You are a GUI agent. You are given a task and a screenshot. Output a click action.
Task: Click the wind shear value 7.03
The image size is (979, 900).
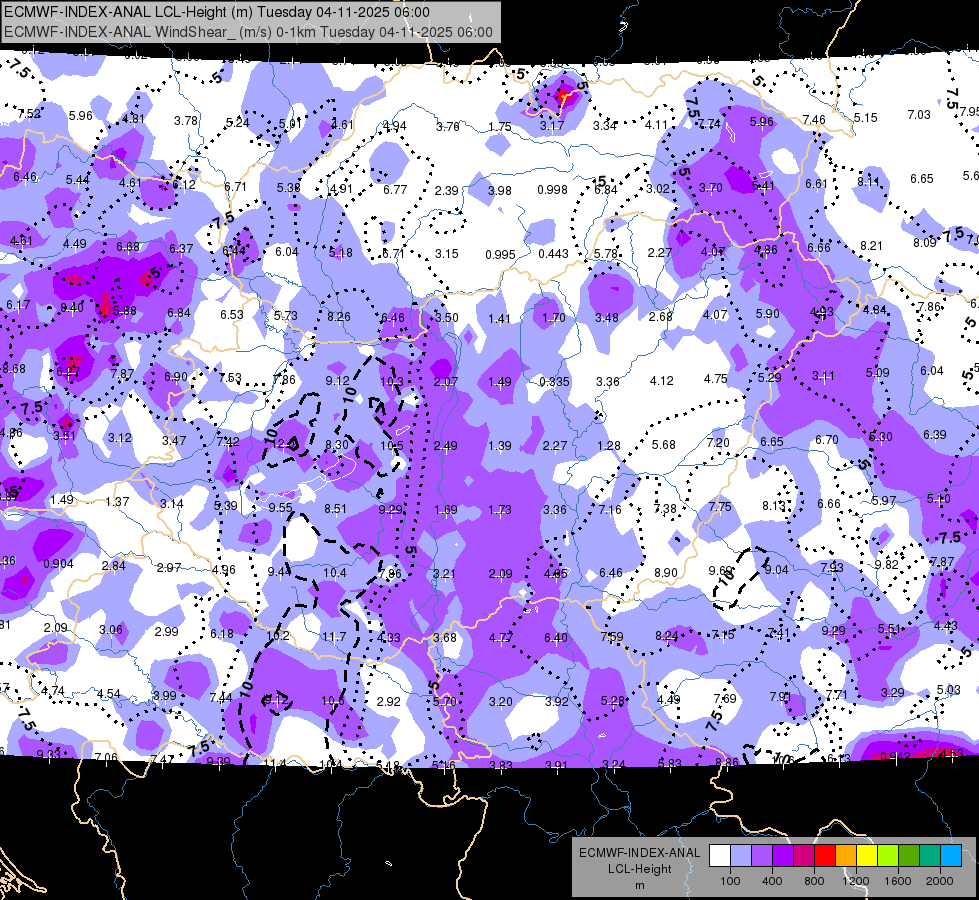[919, 115]
